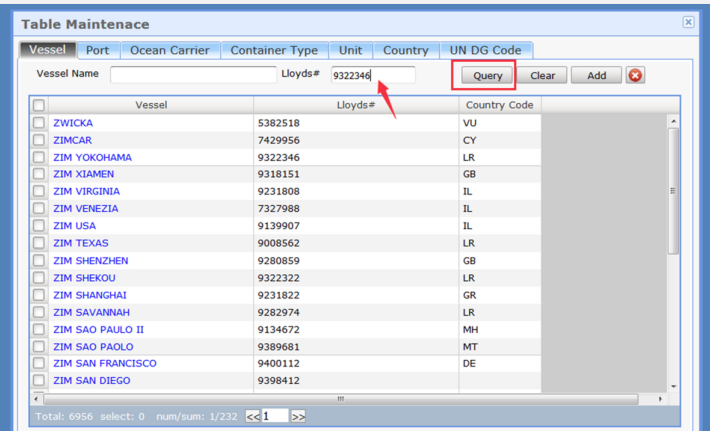
Task: Close the Table Maintenace dialog
Action: [x=688, y=22]
